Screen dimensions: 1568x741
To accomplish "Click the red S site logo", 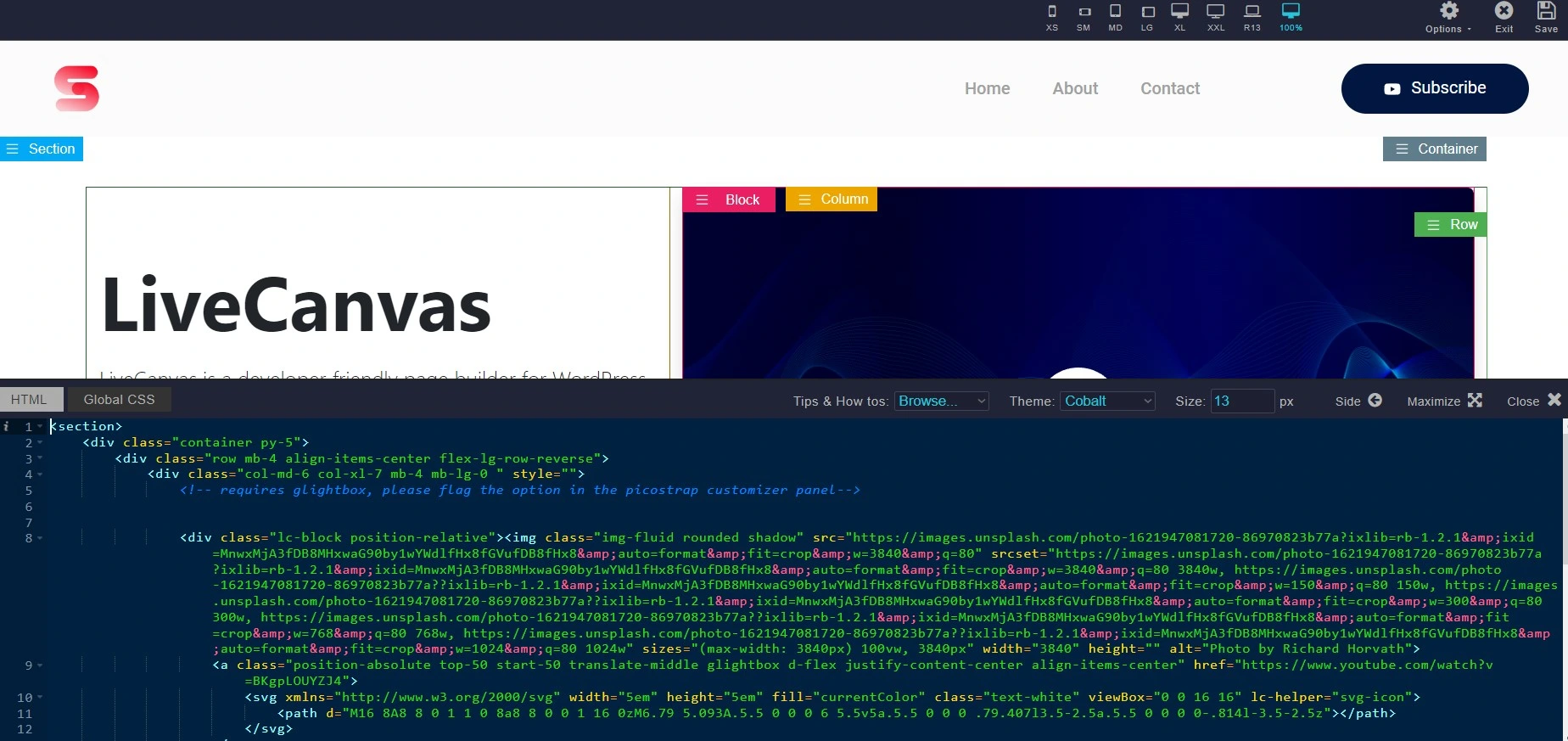I will (x=76, y=88).
